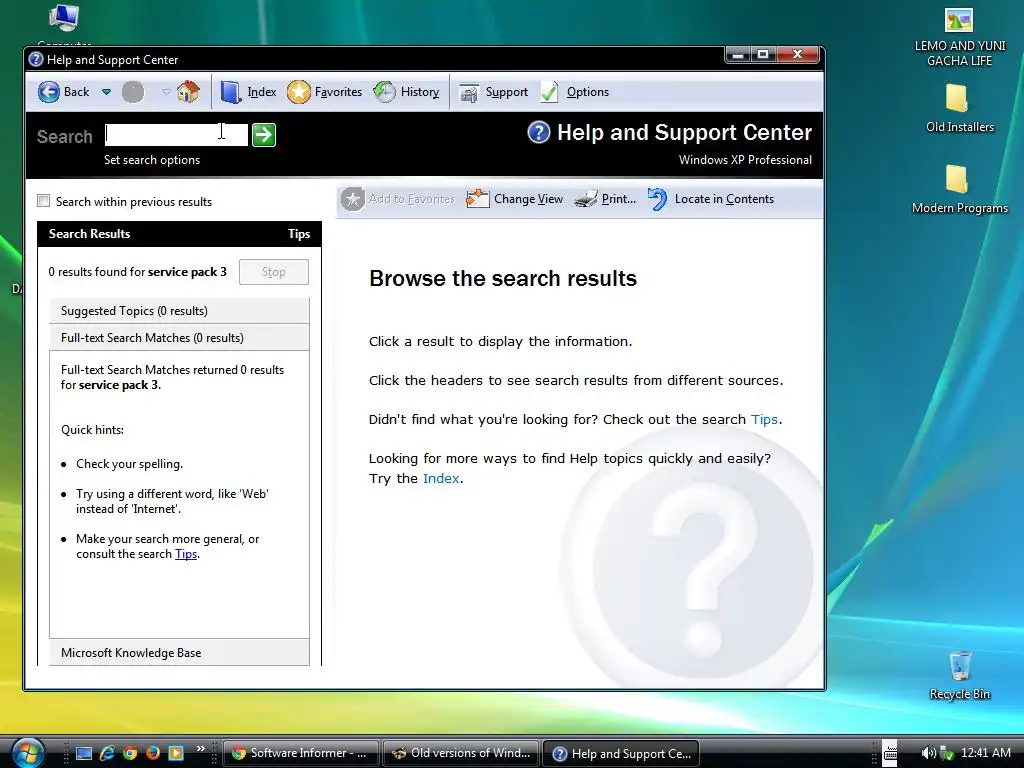Viewport: 1024px width, 768px height.
Task: Click the Change View icon
Action: (x=477, y=199)
